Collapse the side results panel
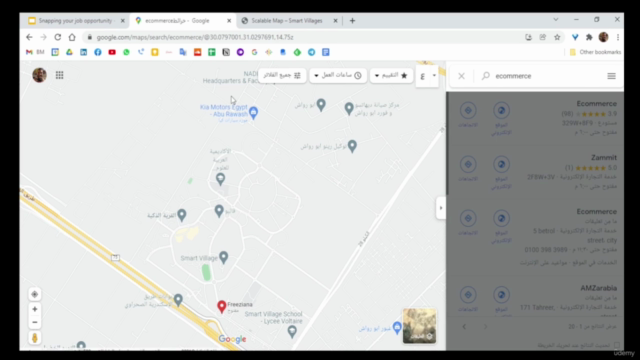Image resolution: width=640 pixels, height=360 pixels. pos(441,208)
